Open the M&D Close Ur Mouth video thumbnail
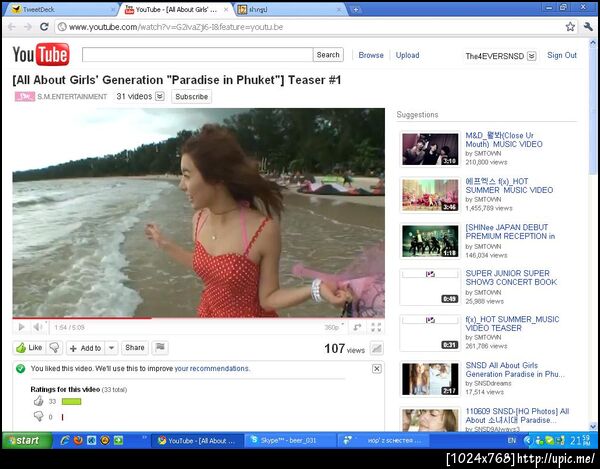The width and height of the screenshot is (600, 469). (x=430, y=149)
